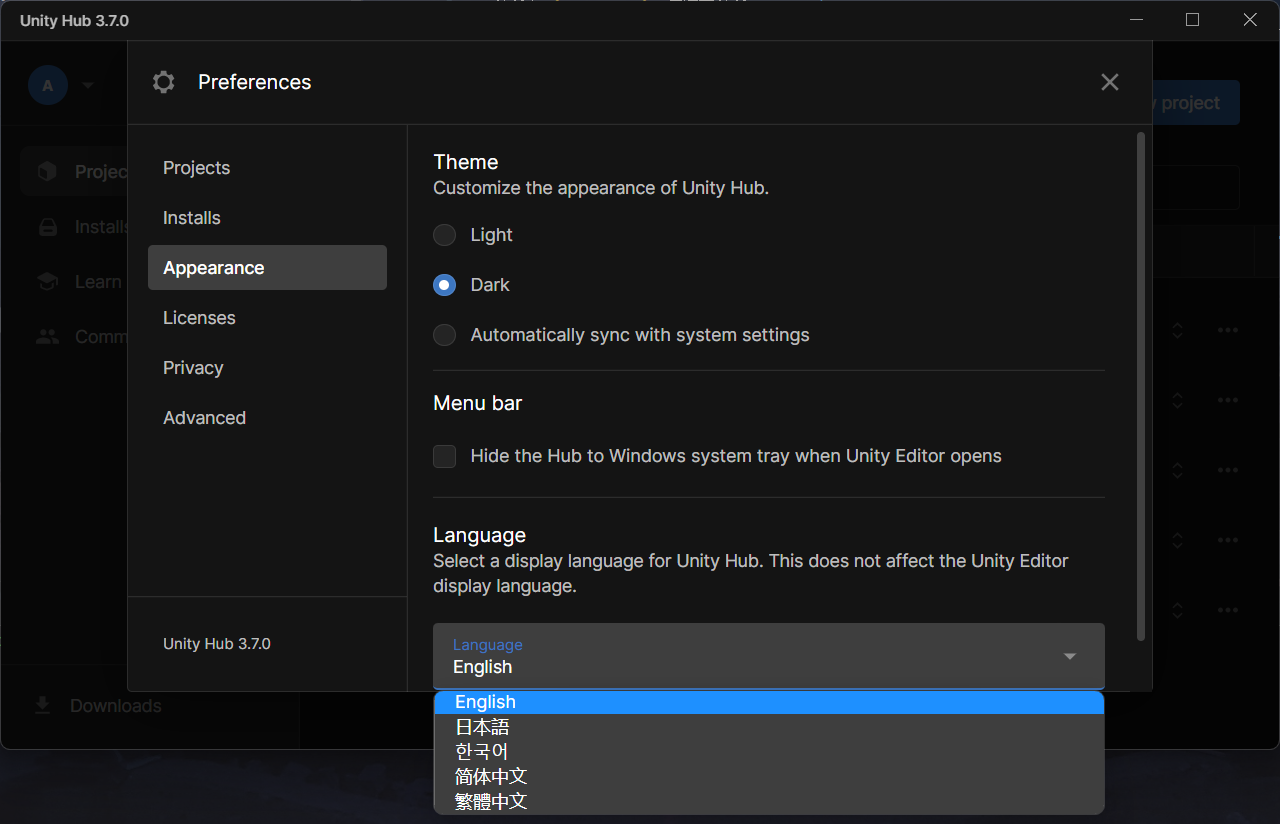Choose automatically sync with system settings
Viewport: 1280px width, 824px height.
point(444,335)
